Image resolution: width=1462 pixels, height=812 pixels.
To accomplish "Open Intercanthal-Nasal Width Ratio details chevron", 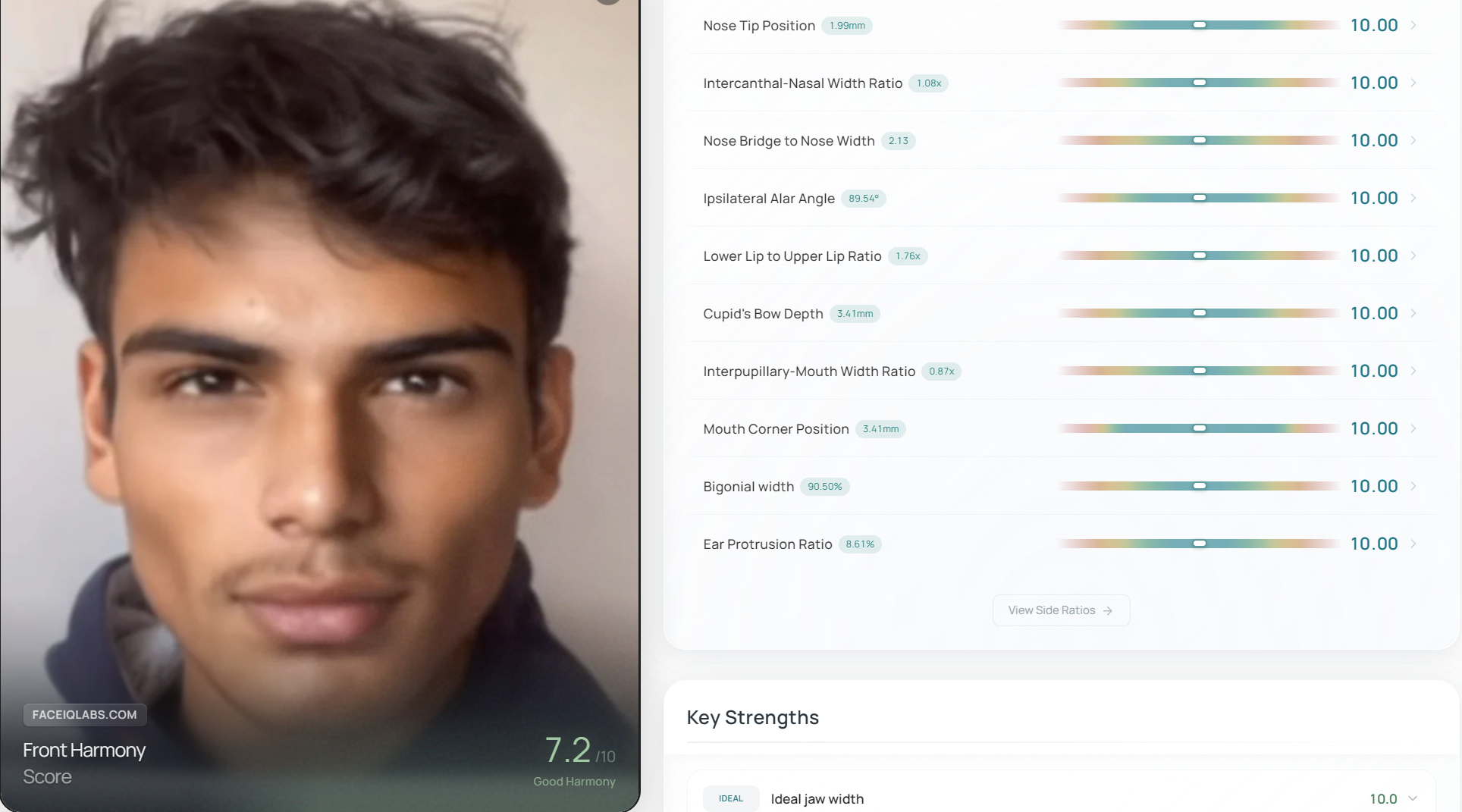I will click(1413, 83).
